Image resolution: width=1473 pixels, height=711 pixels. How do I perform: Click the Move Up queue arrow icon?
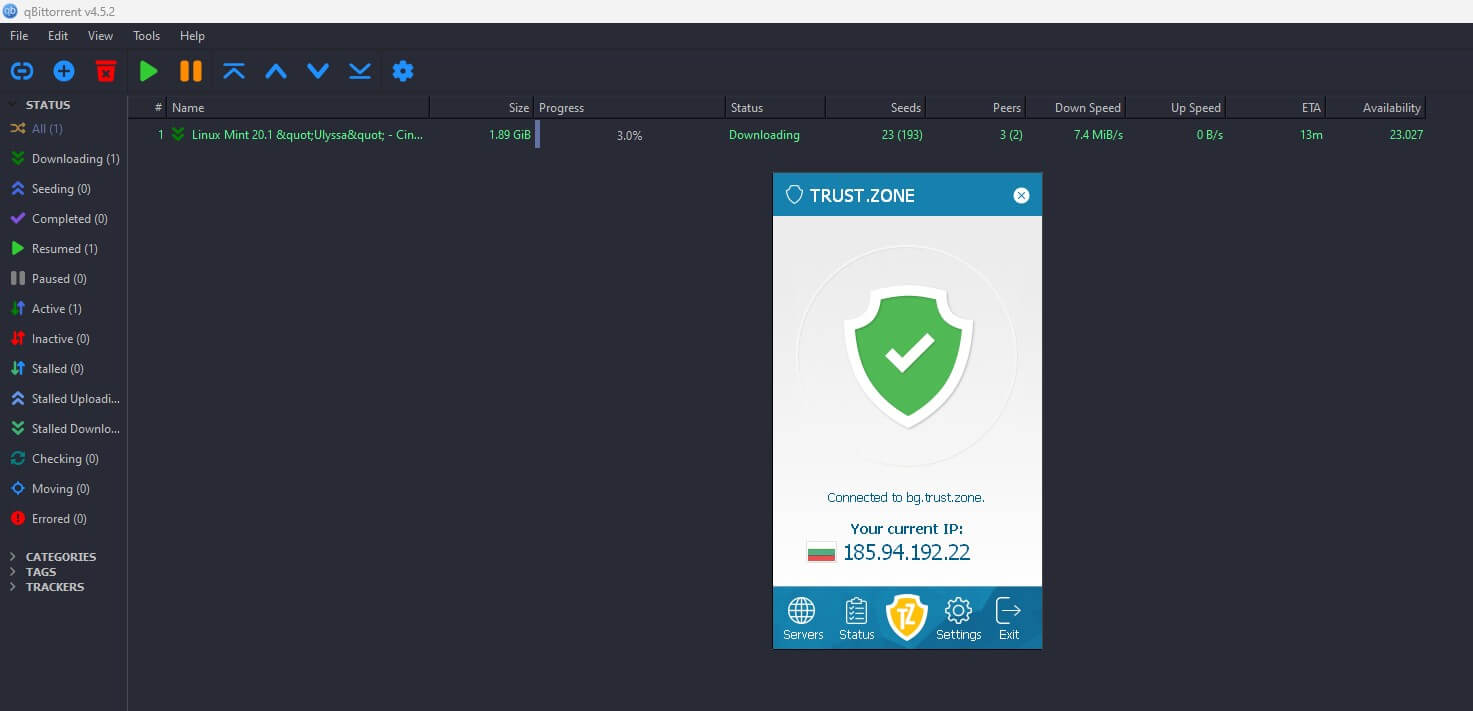tap(276, 71)
